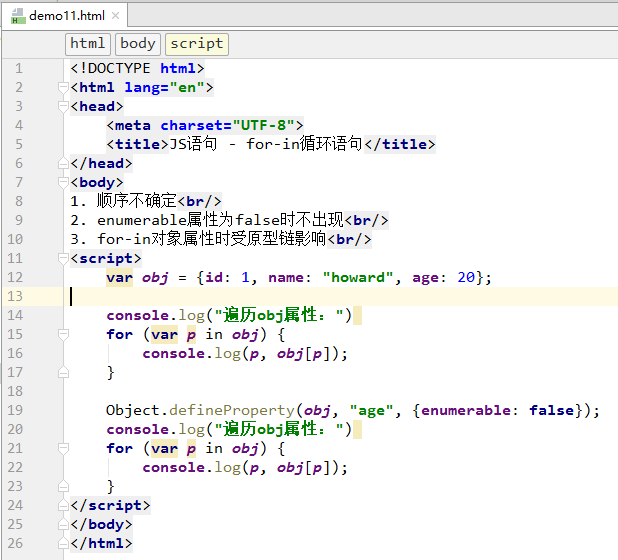The height and width of the screenshot is (560, 618).
Task: Click the text "1. 顺序不确定"
Action: pos(123,201)
